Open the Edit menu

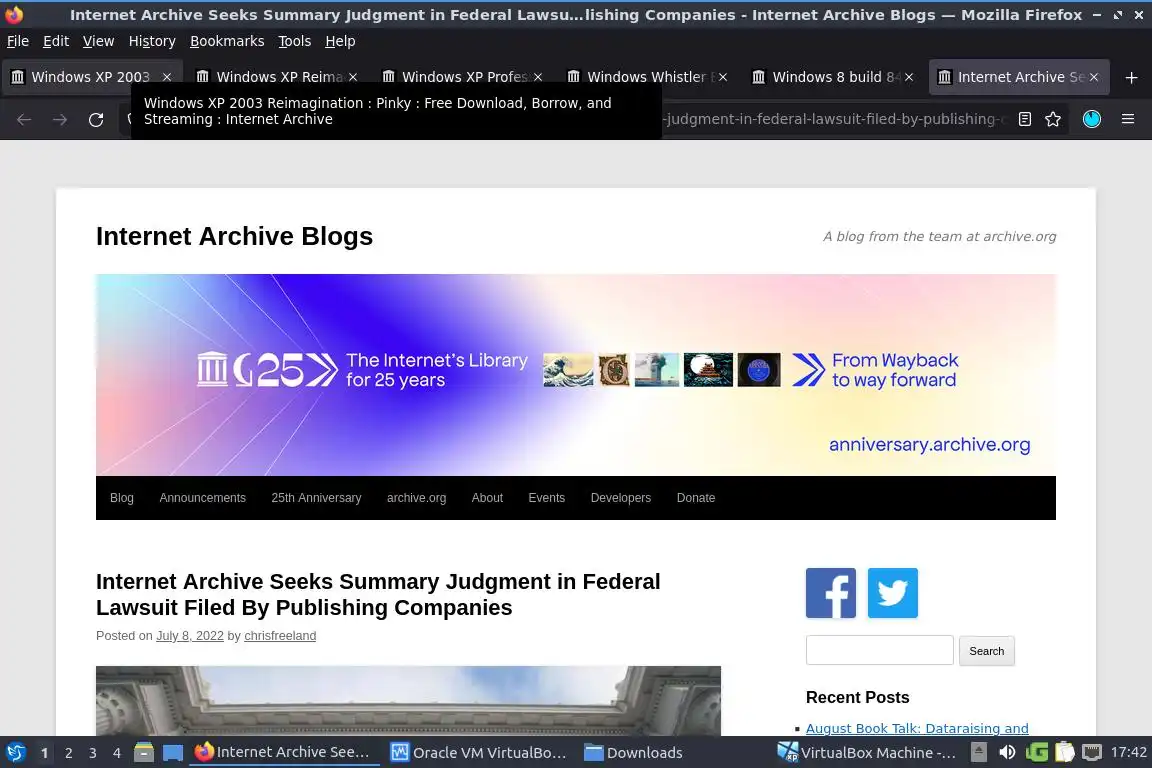pos(56,41)
